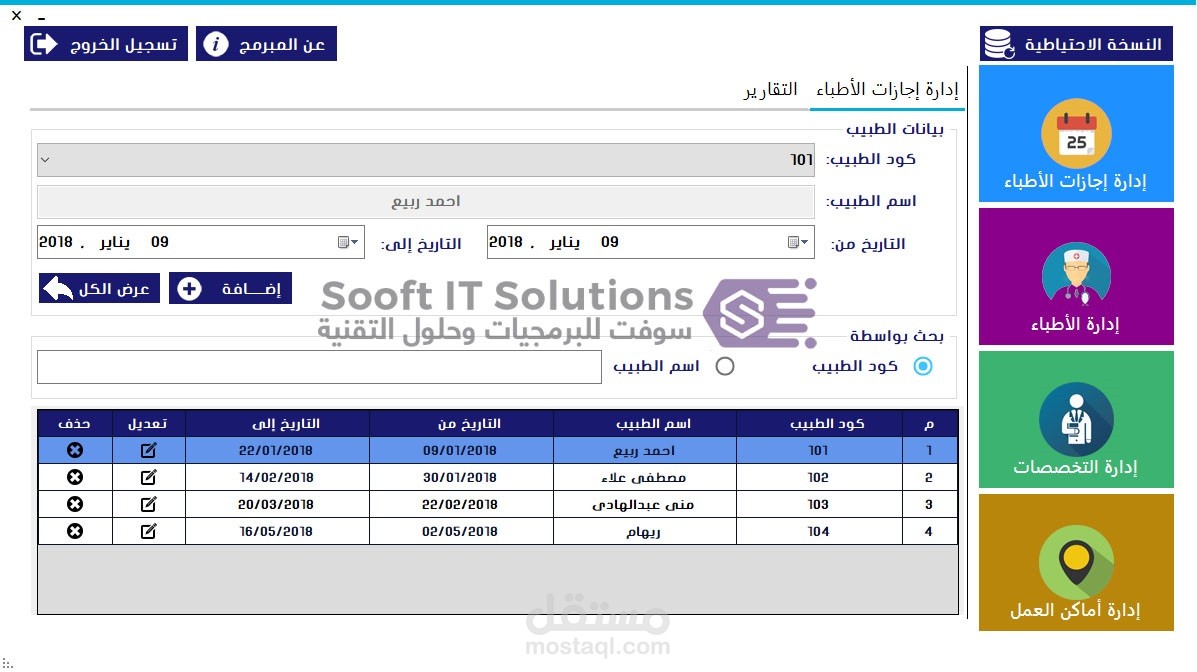This screenshot has width=1197, height=672.
Task: Delete ريهام's vacation entry
Action: pyautogui.click(x=75, y=531)
